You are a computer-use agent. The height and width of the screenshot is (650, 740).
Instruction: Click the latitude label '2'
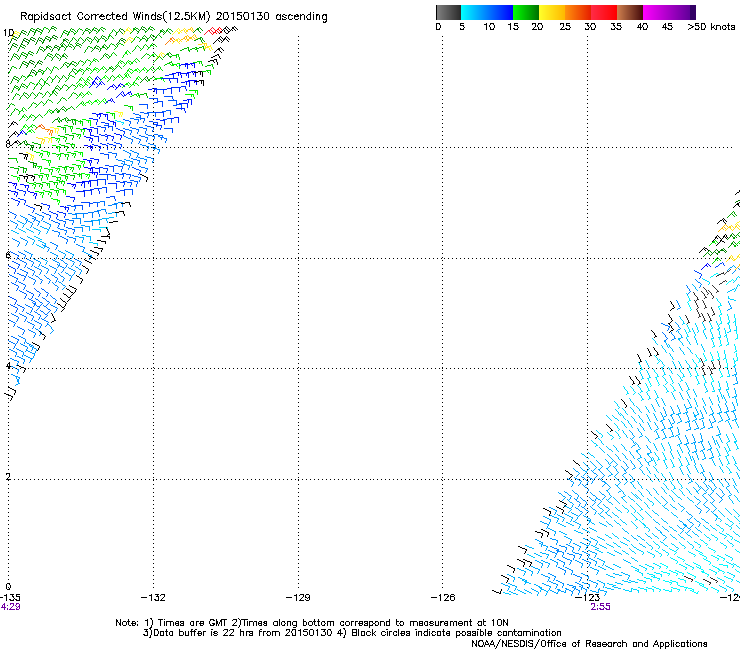8,477
